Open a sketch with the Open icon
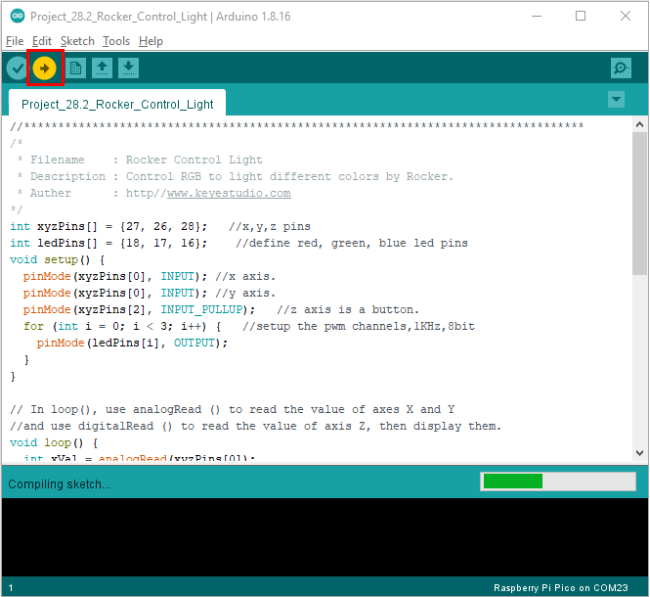The image size is (650, 597). pyautogui.click(x=102, y=68)
